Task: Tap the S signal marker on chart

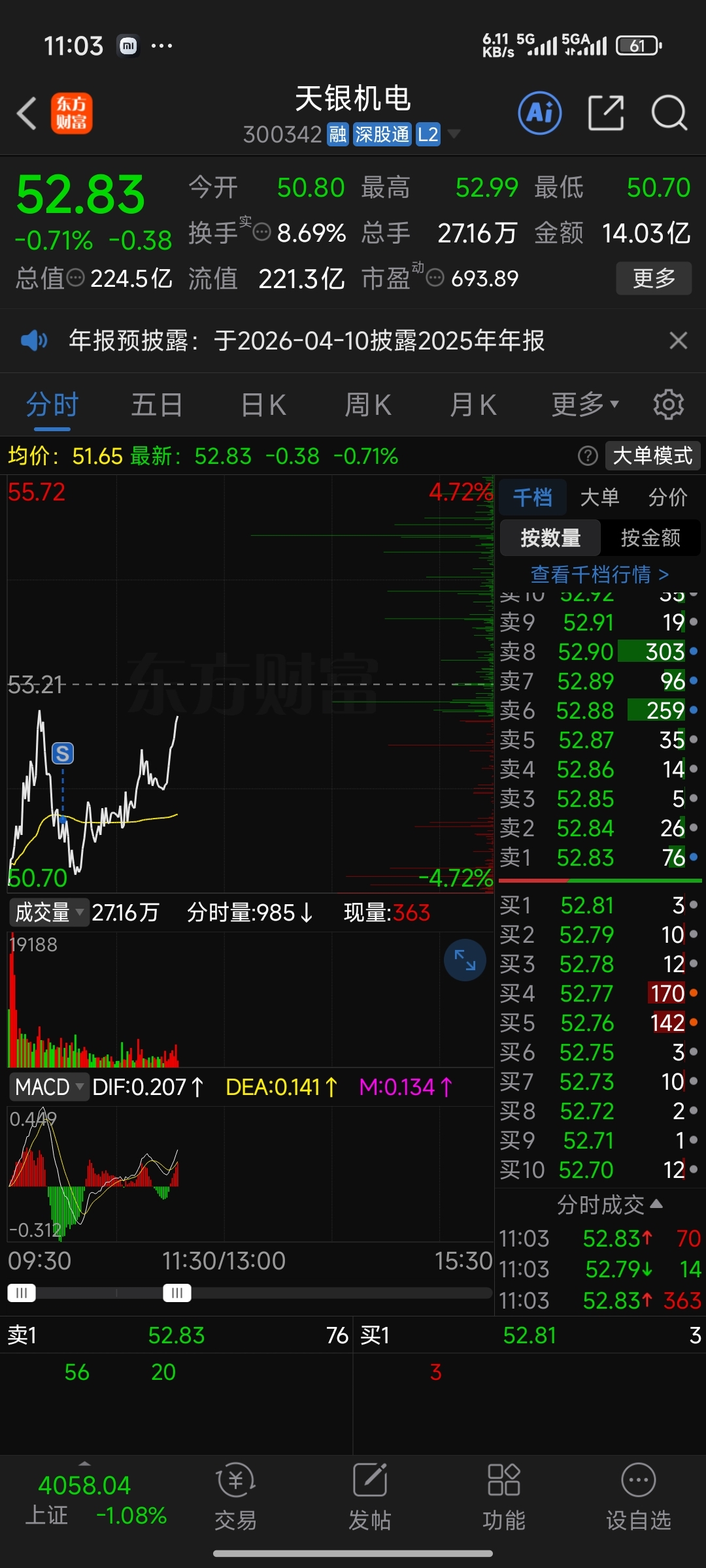Action: pyautogui.click(x=63, y=753)
